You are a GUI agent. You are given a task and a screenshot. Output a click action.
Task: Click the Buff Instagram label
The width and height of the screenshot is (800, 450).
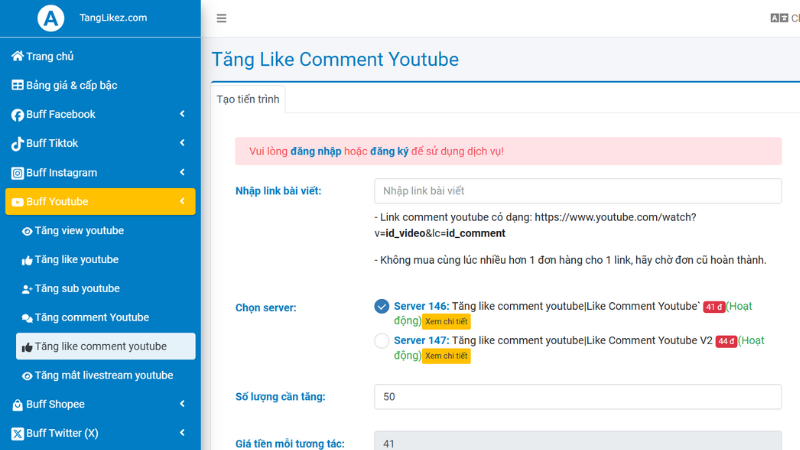[x=62, y=172]
